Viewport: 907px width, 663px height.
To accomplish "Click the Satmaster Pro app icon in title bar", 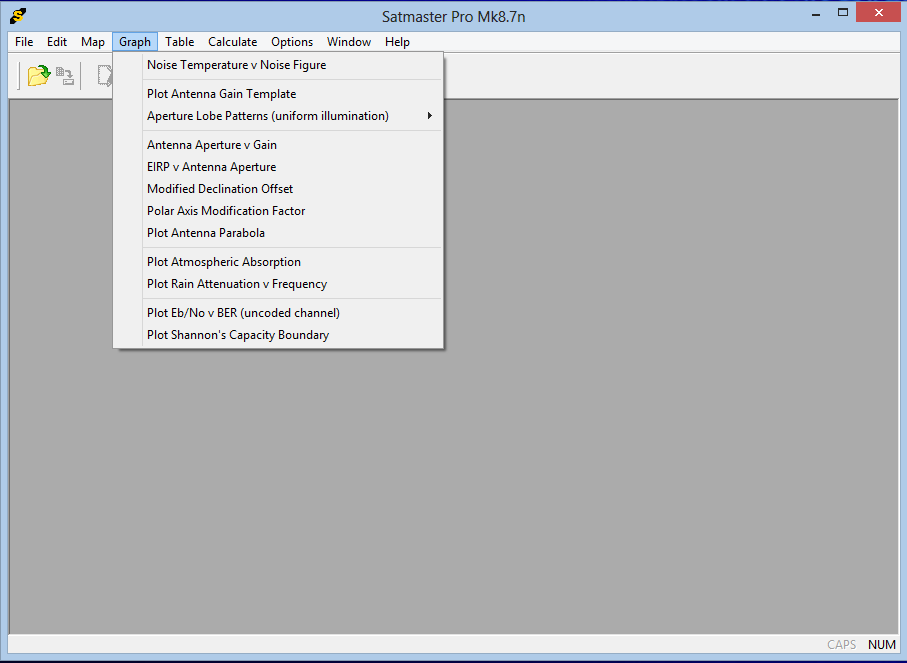I will point(19,16).
